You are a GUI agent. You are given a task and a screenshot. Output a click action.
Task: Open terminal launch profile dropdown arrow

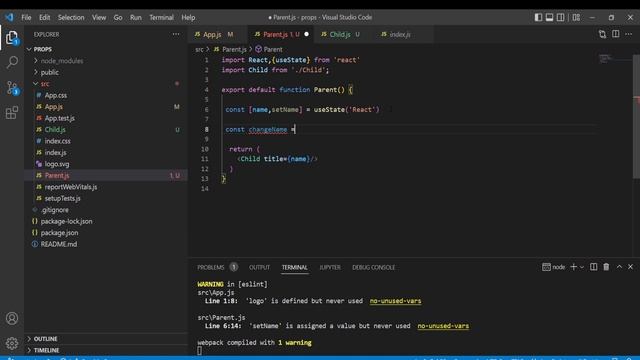582,267
